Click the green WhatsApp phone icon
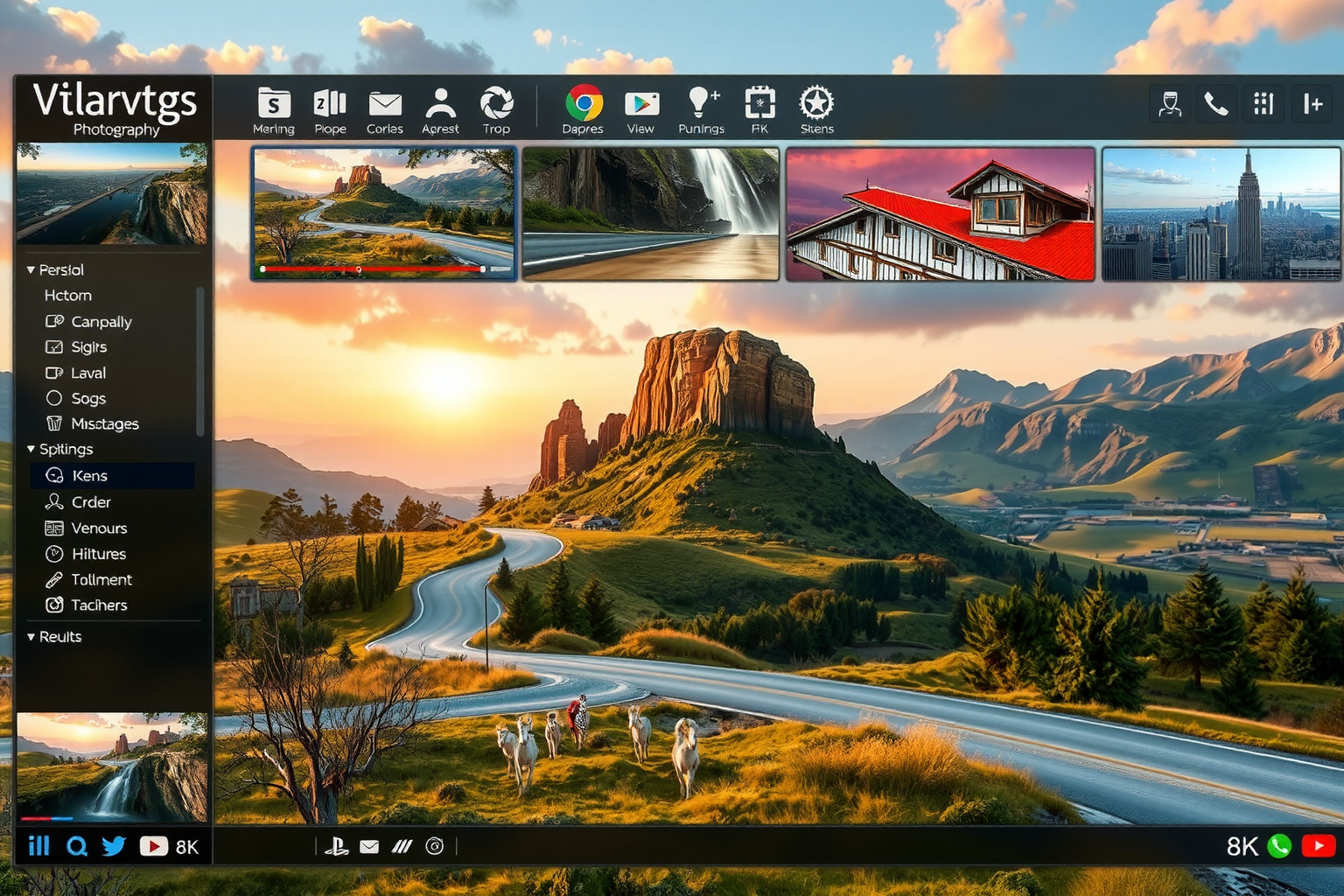The height and width of the screenshot is (896, 1344). [x=1279, y=846]
